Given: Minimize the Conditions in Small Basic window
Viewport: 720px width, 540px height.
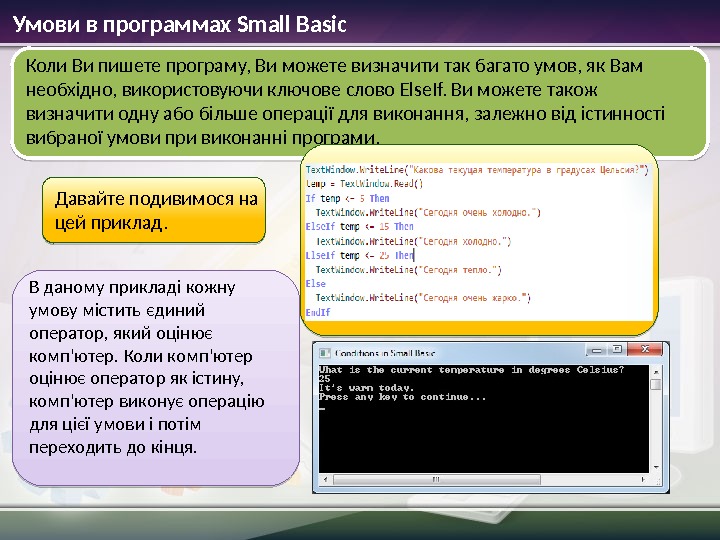Looking at the screenshot, I should 596,350.
